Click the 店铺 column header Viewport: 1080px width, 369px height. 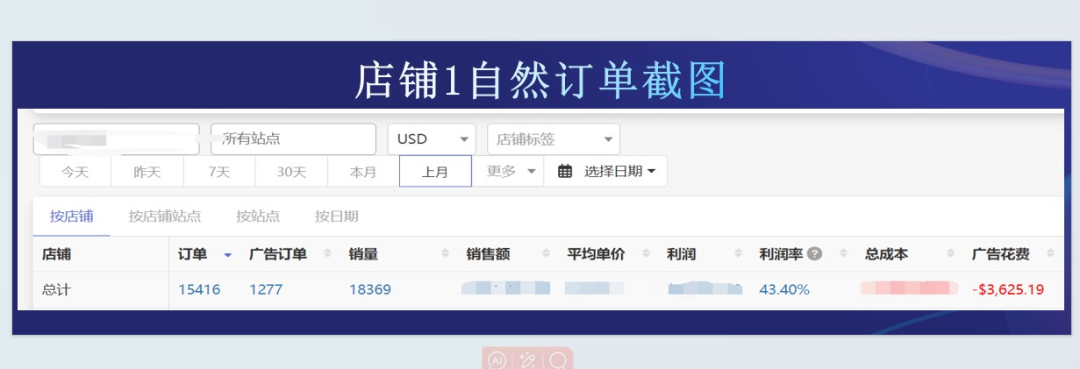tap(56, 254)
